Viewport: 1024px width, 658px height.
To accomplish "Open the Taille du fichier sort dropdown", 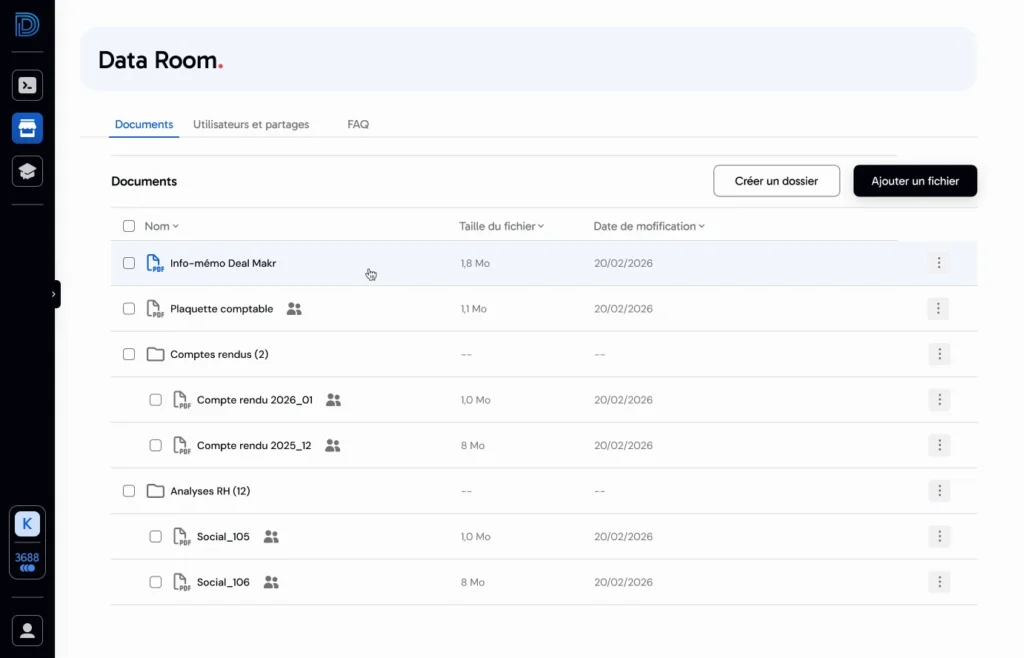I will pos(541,227).
